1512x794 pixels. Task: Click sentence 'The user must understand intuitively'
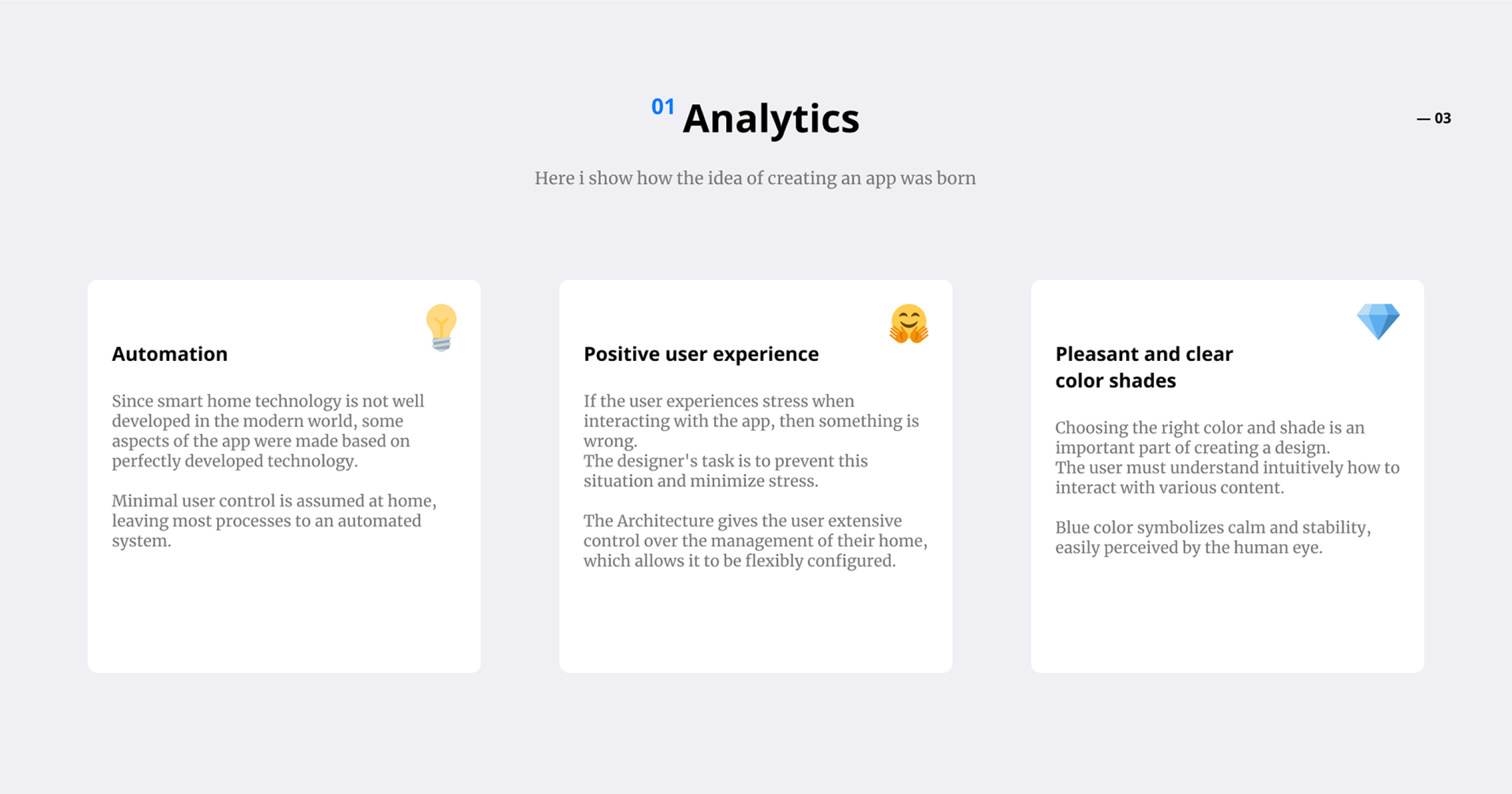[x=1227, y=477]
